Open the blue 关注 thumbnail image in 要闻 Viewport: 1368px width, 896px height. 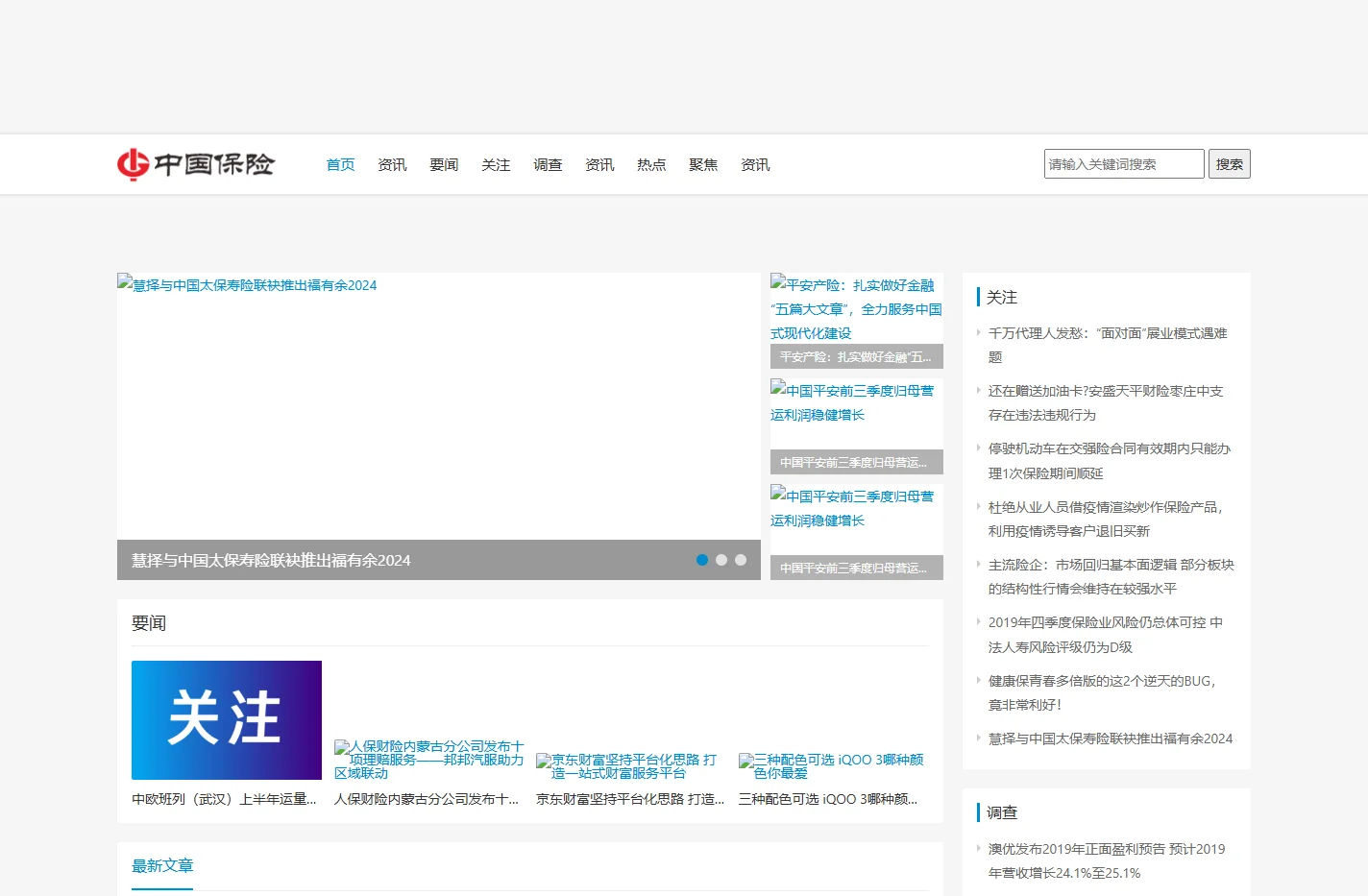tap(227, 720)
